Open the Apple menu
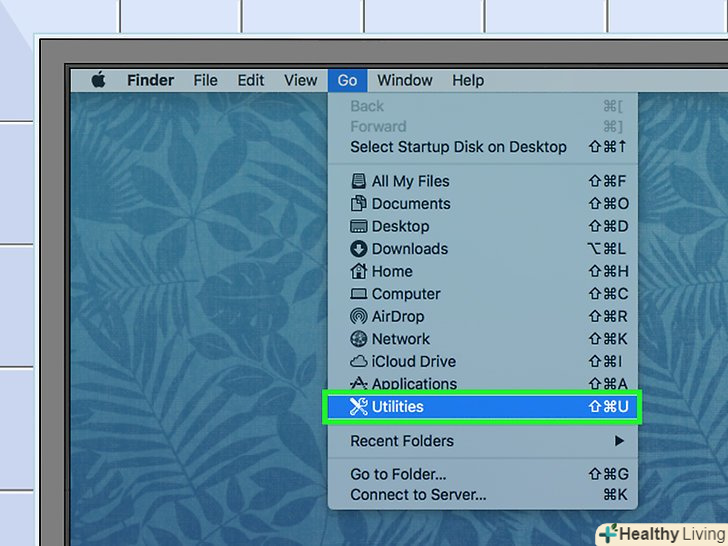The width and height of the screenshot is (728, 546). coord(98,80)
